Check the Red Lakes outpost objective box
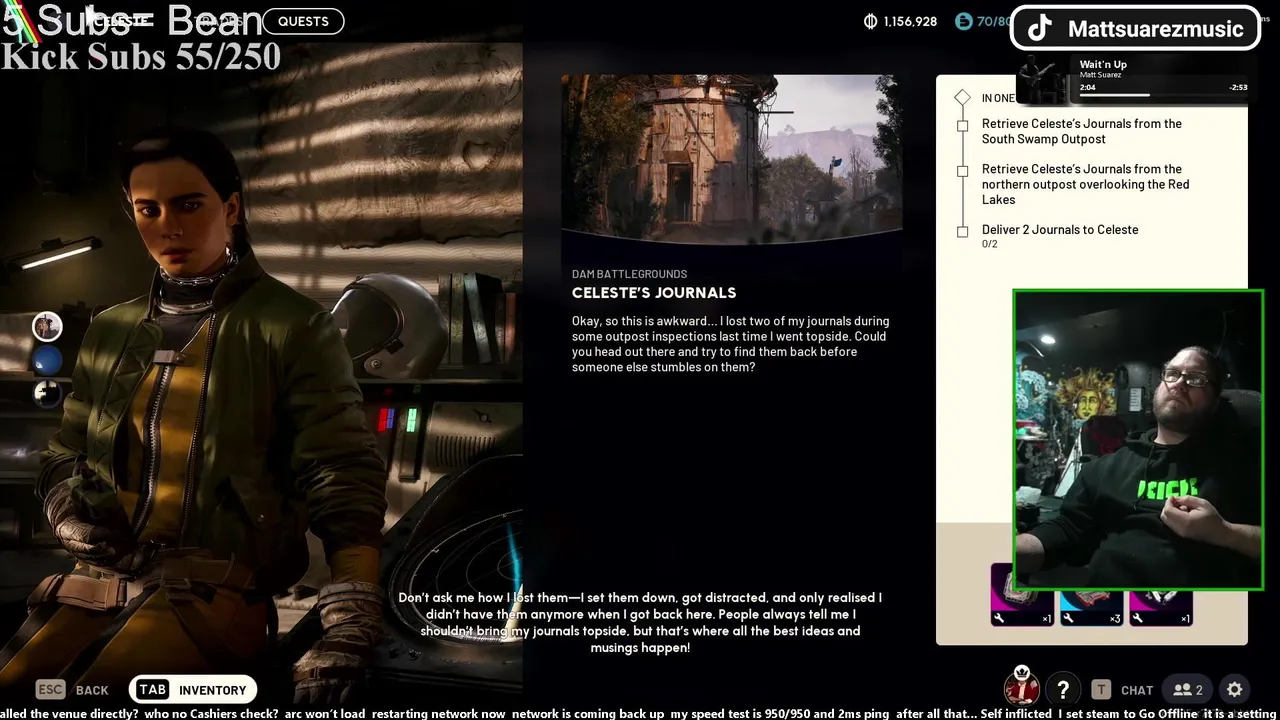The image size is (1280, 720). [x=962, y=171]
